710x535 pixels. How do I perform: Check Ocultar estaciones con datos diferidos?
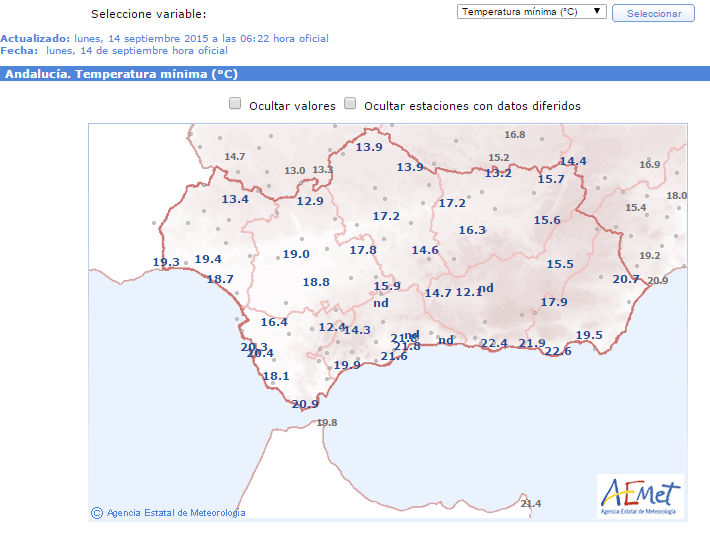click(350, 103)
